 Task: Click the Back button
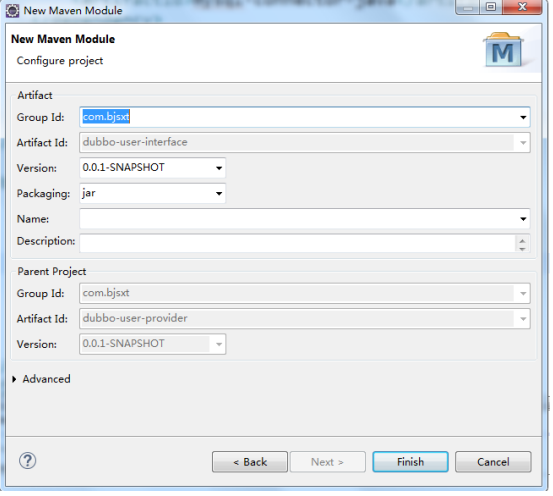250,462
